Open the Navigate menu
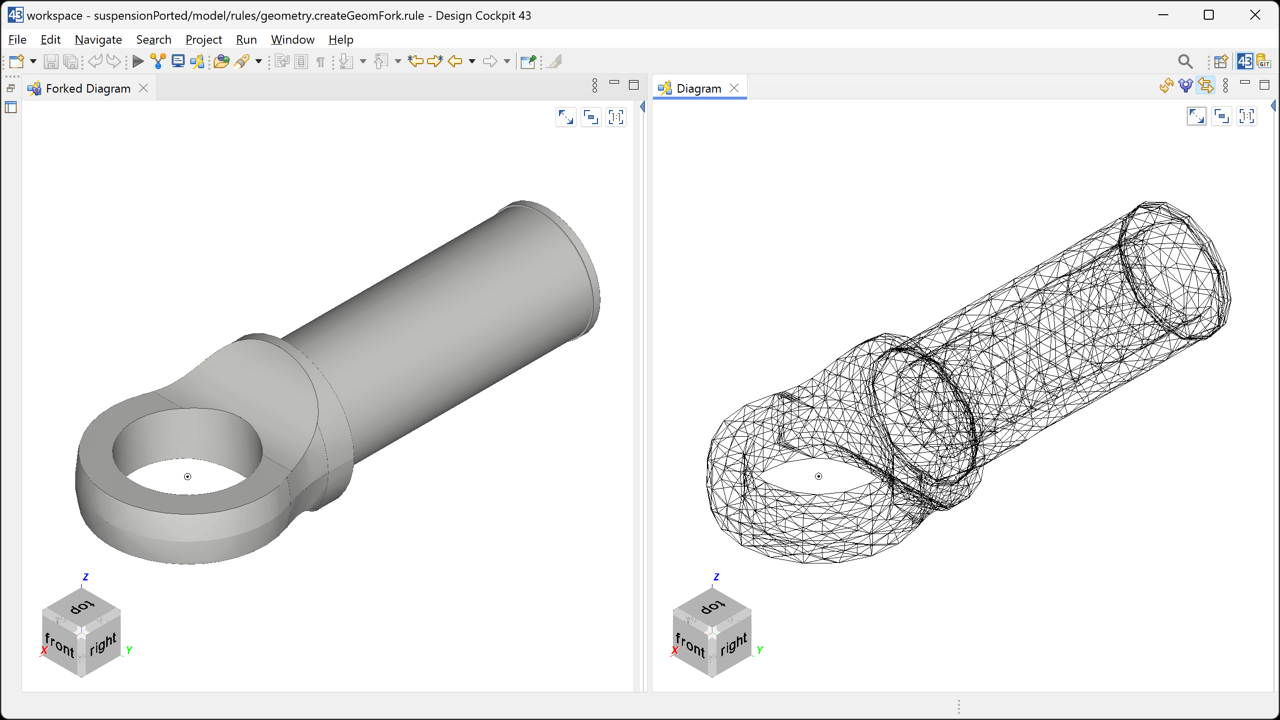 coord(98,40)
